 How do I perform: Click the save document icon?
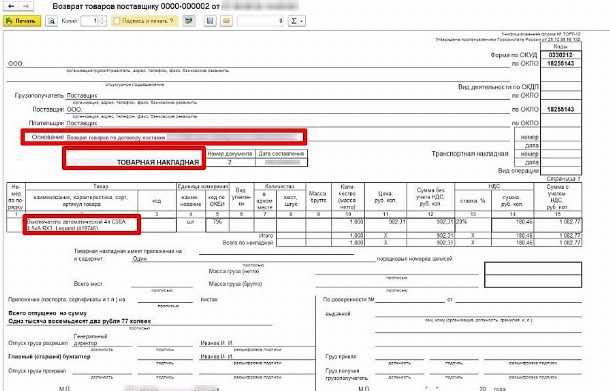[210, 21]
